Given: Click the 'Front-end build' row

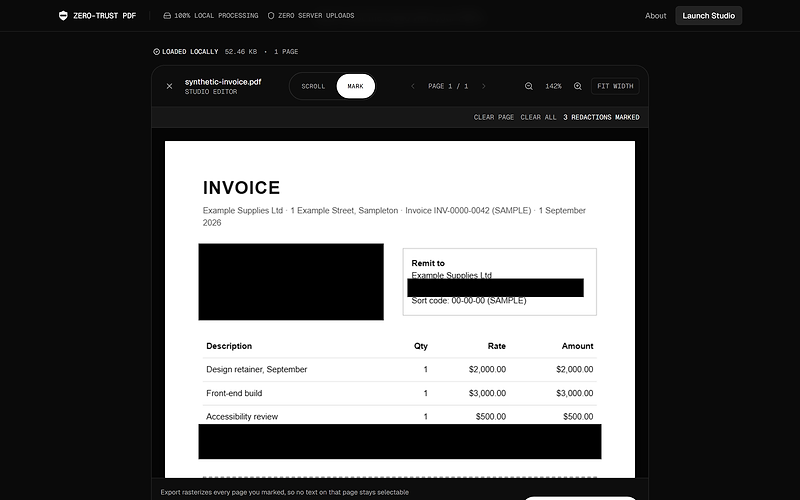Looking at the screenshot, I should tap(399, 393).
